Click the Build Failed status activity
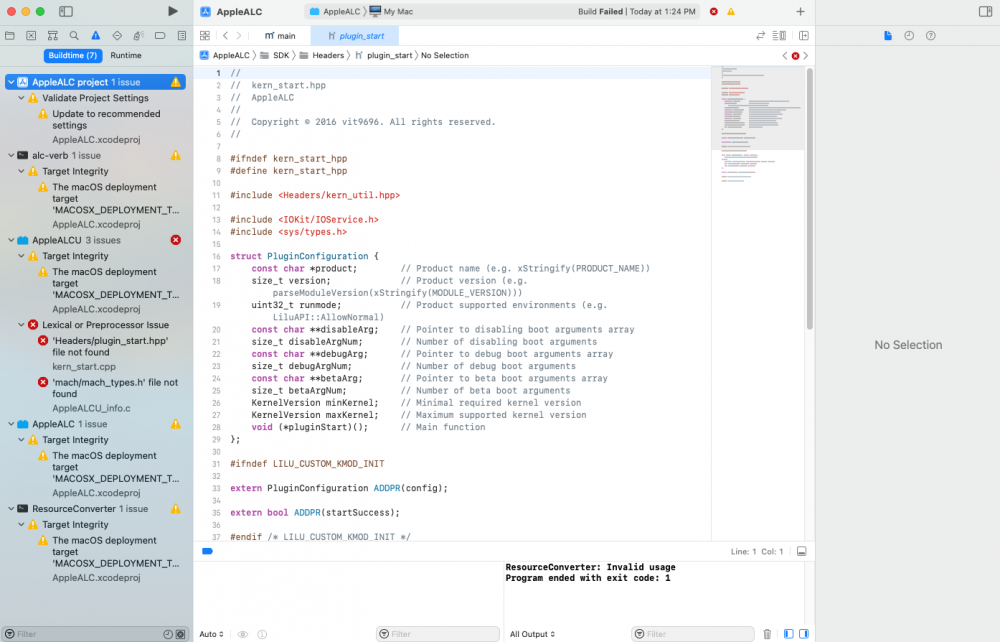Viewport: 1000px width, 642px height. pyautogui.click(x=636, y=11)
